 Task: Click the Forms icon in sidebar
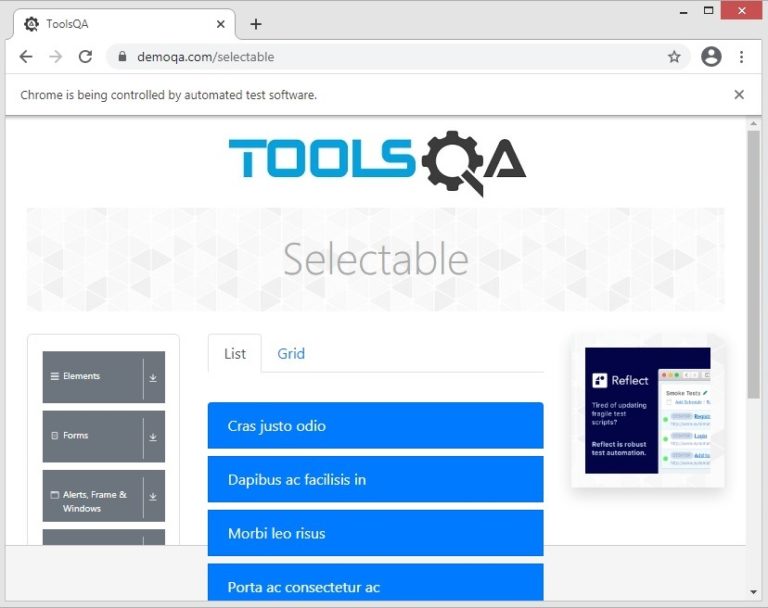click(x=54, y=436)
